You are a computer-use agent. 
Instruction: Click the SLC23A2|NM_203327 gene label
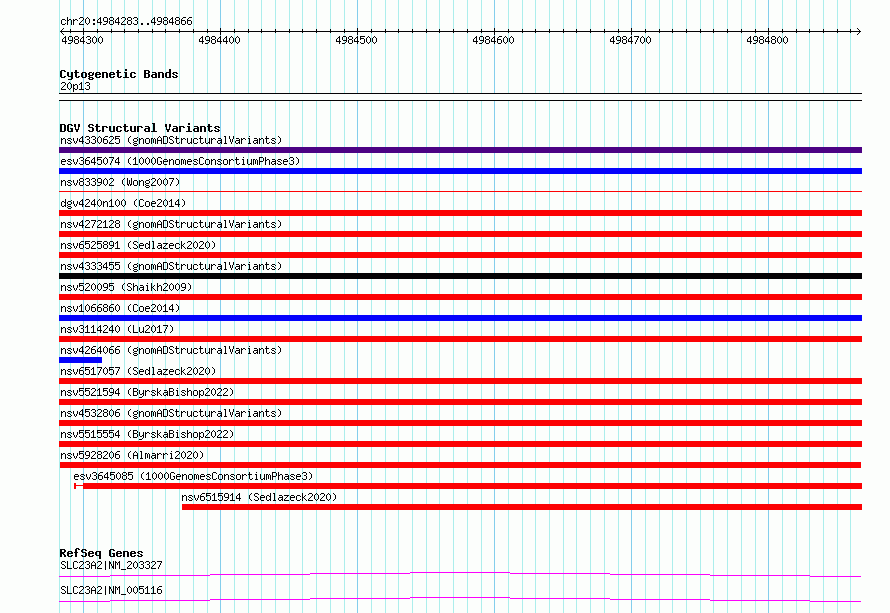point(111,565)
